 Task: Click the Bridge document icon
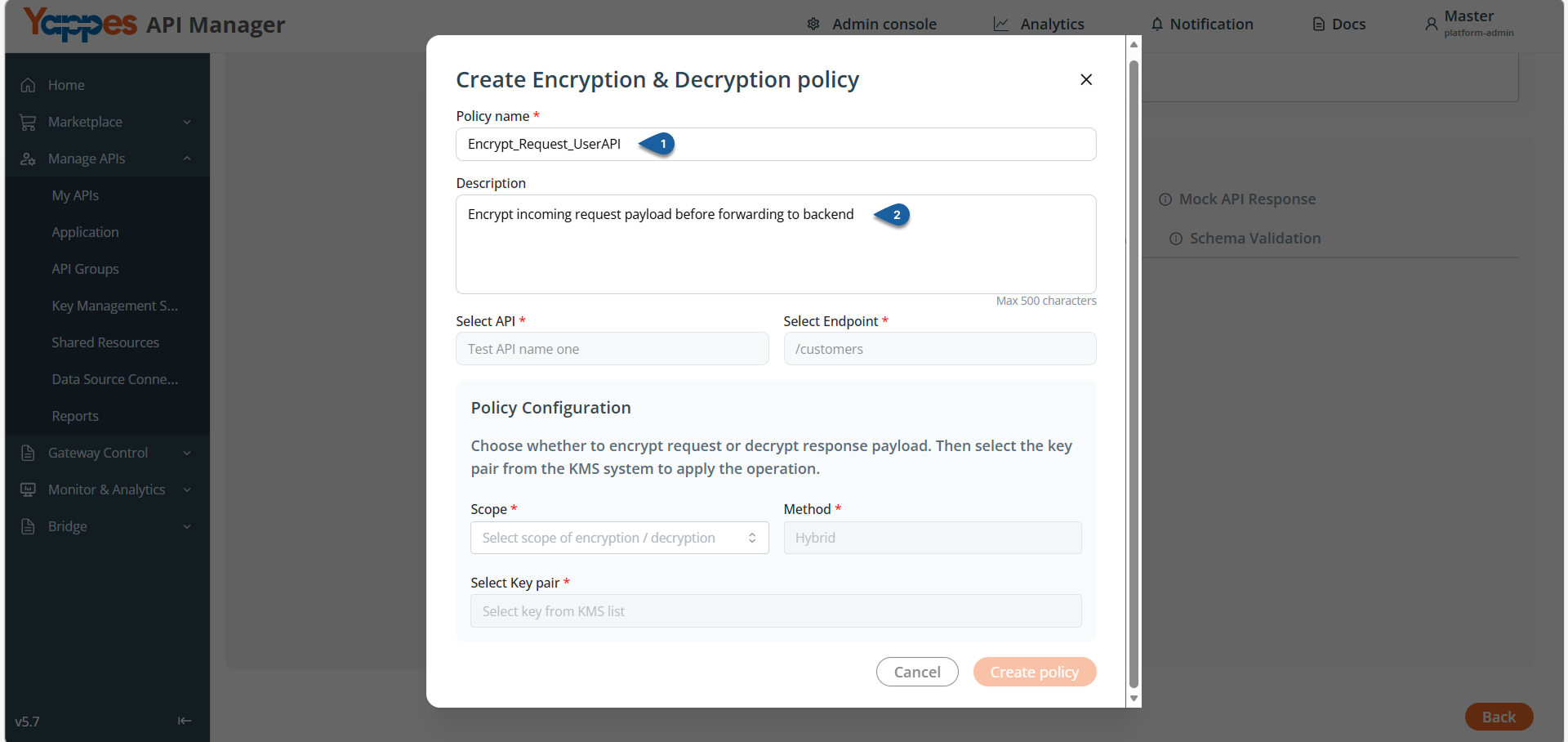coord(28,526)
